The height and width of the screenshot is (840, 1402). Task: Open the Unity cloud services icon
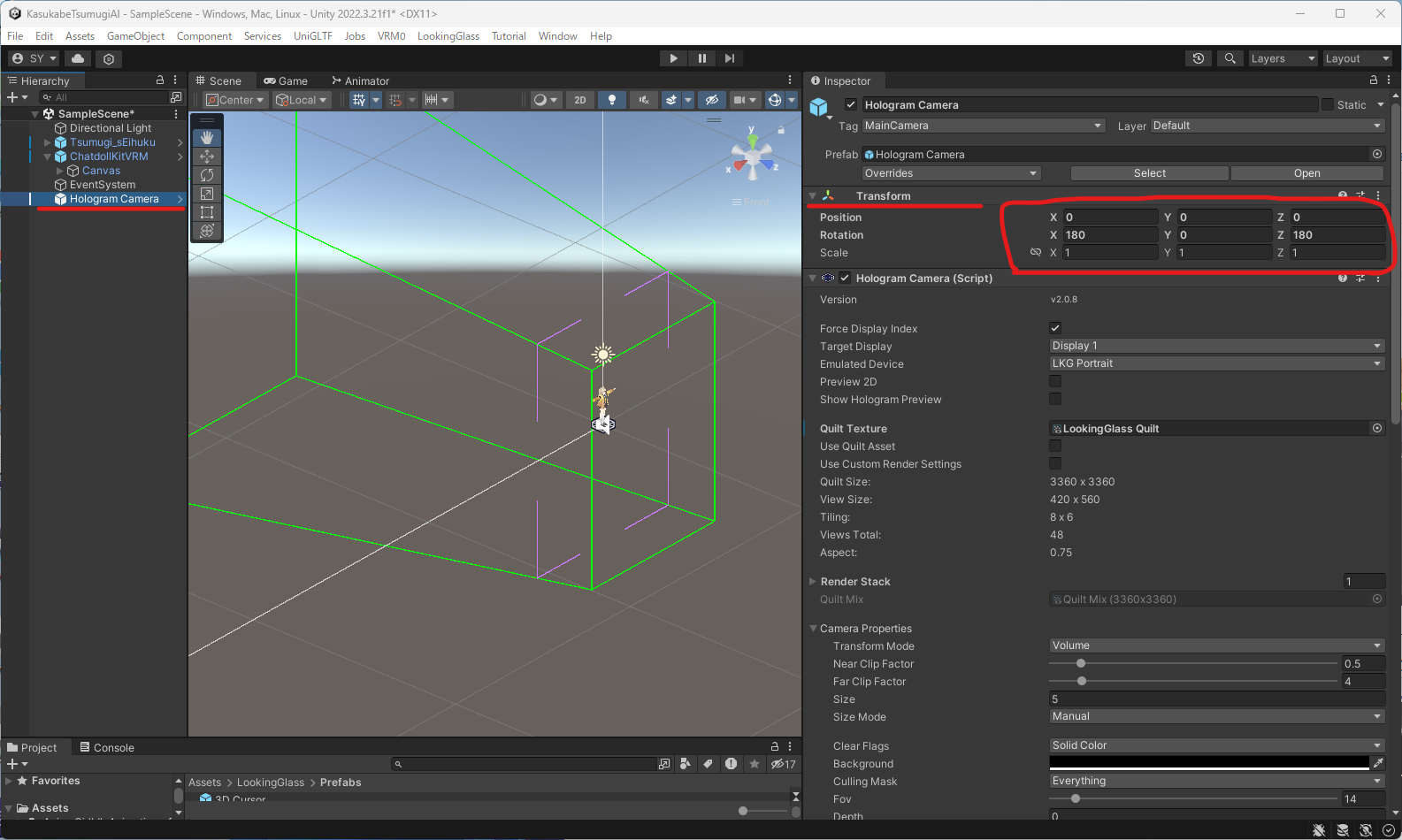point(78,58)
